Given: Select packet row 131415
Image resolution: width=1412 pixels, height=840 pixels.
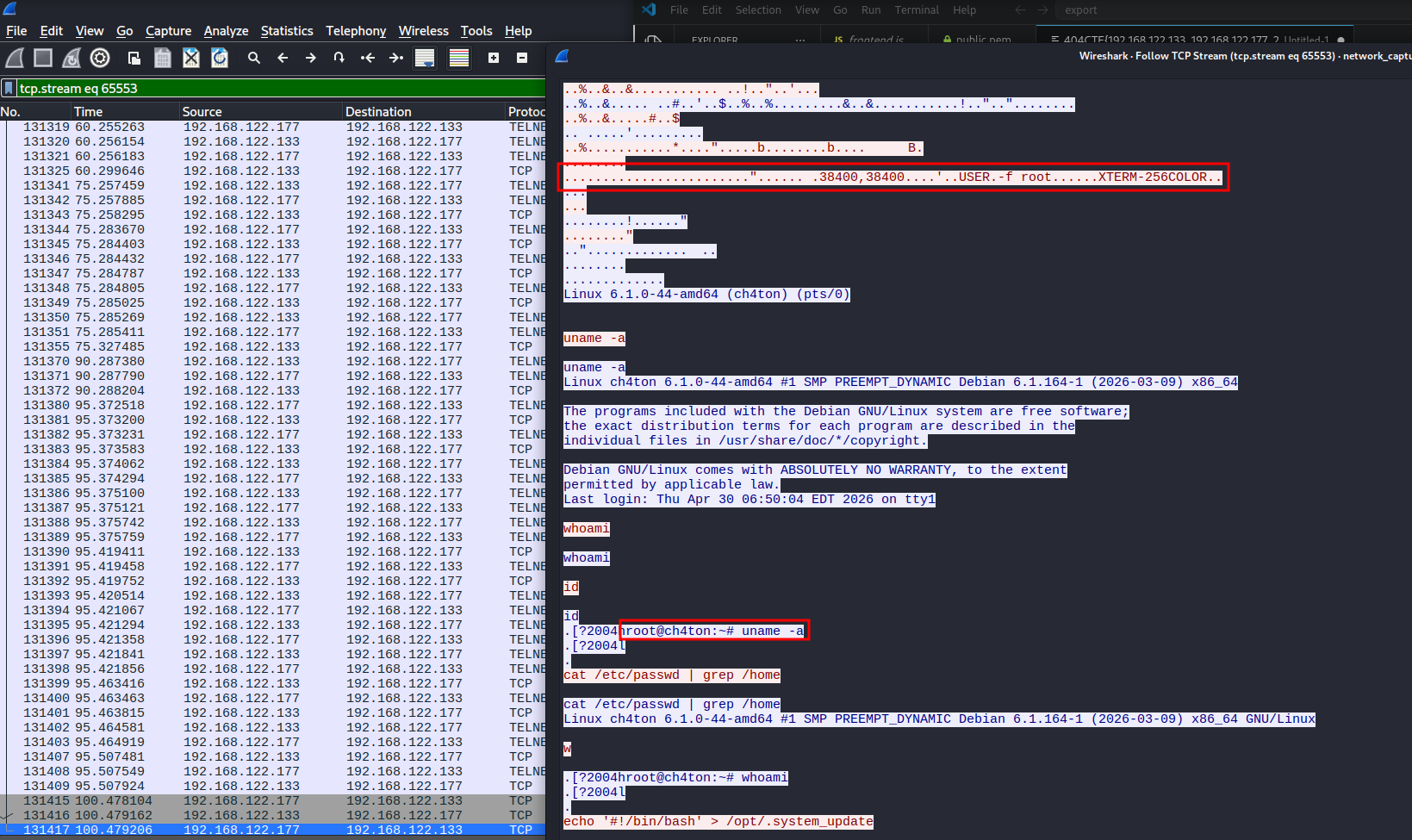Looking at the screenshot, I should pos(272,800).
